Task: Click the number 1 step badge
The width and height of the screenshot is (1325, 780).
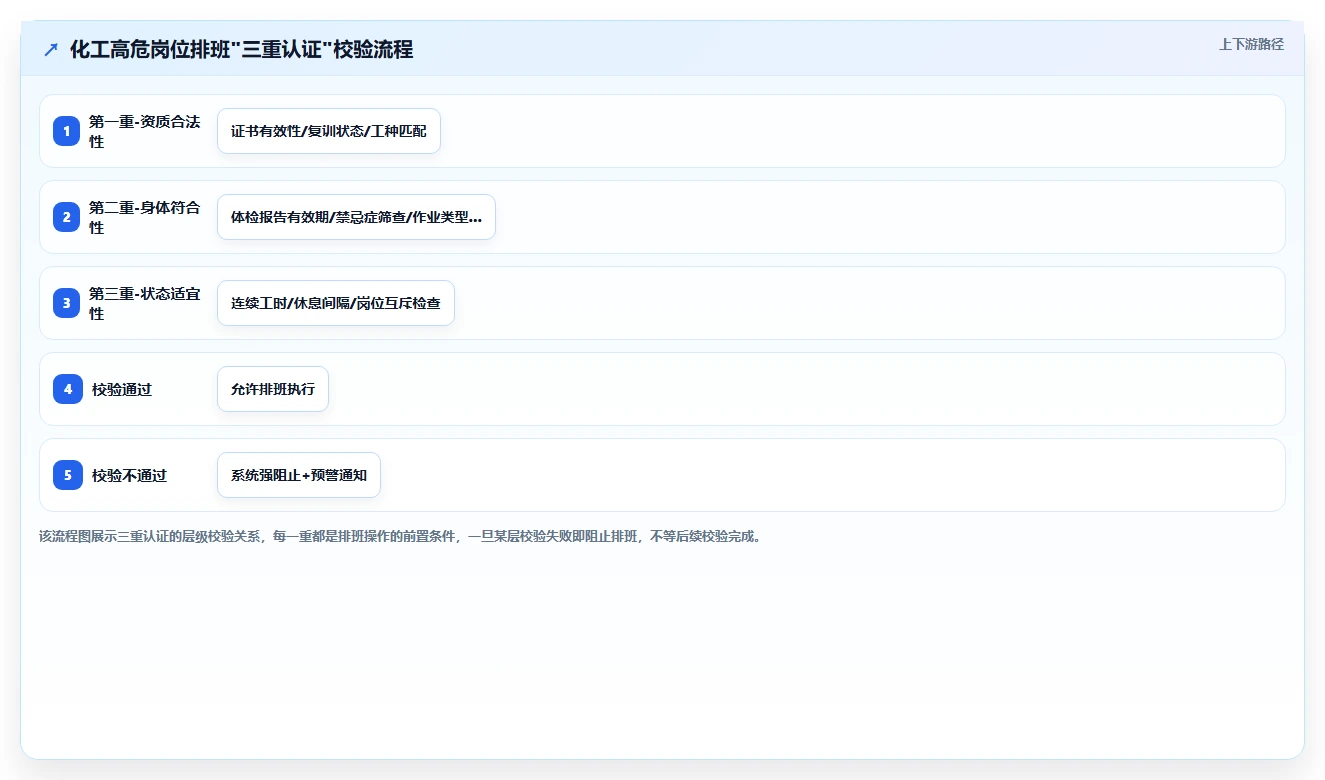Action: pos(67,131)
